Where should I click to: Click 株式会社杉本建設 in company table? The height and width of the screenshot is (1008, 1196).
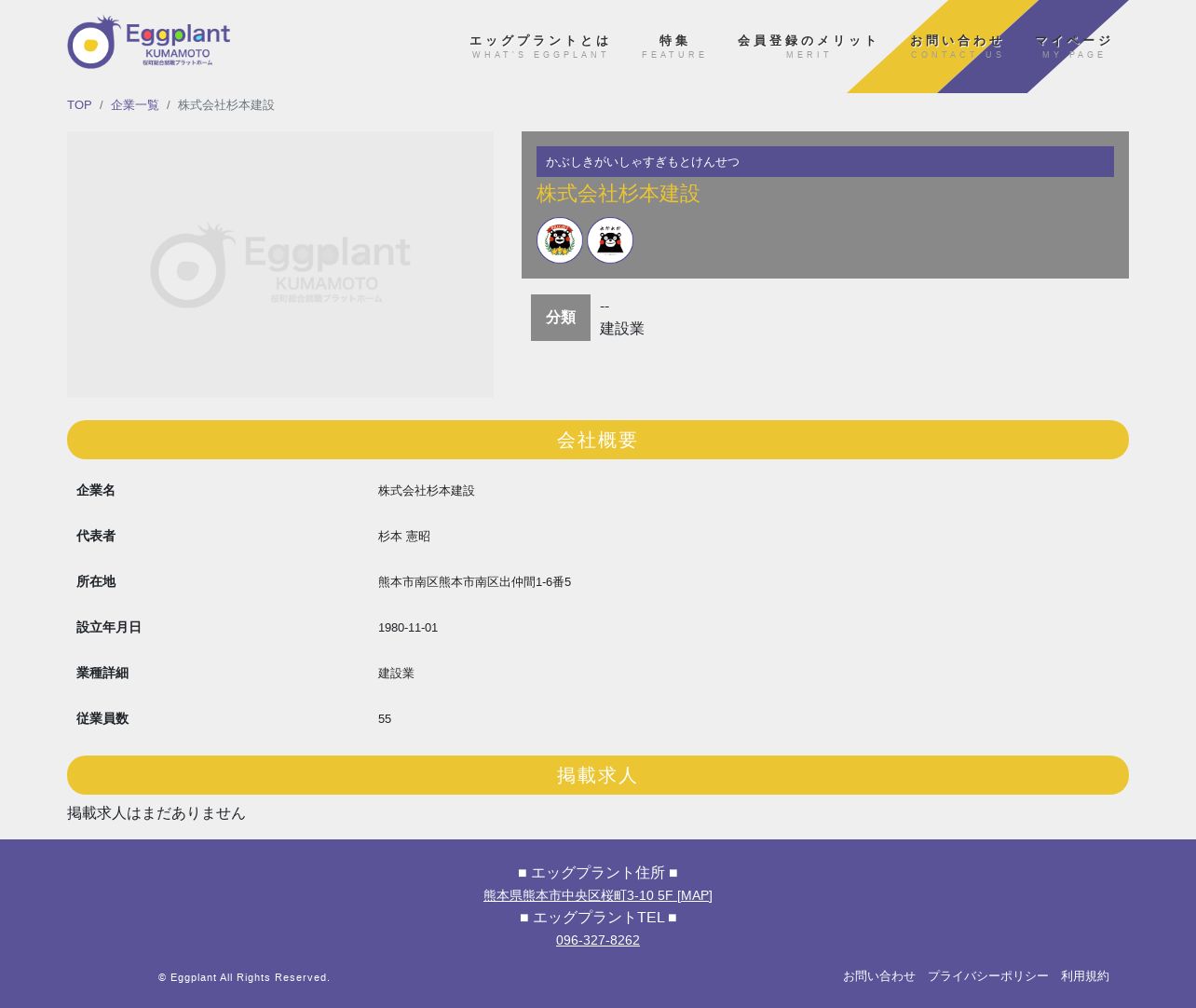coord(427,491)
